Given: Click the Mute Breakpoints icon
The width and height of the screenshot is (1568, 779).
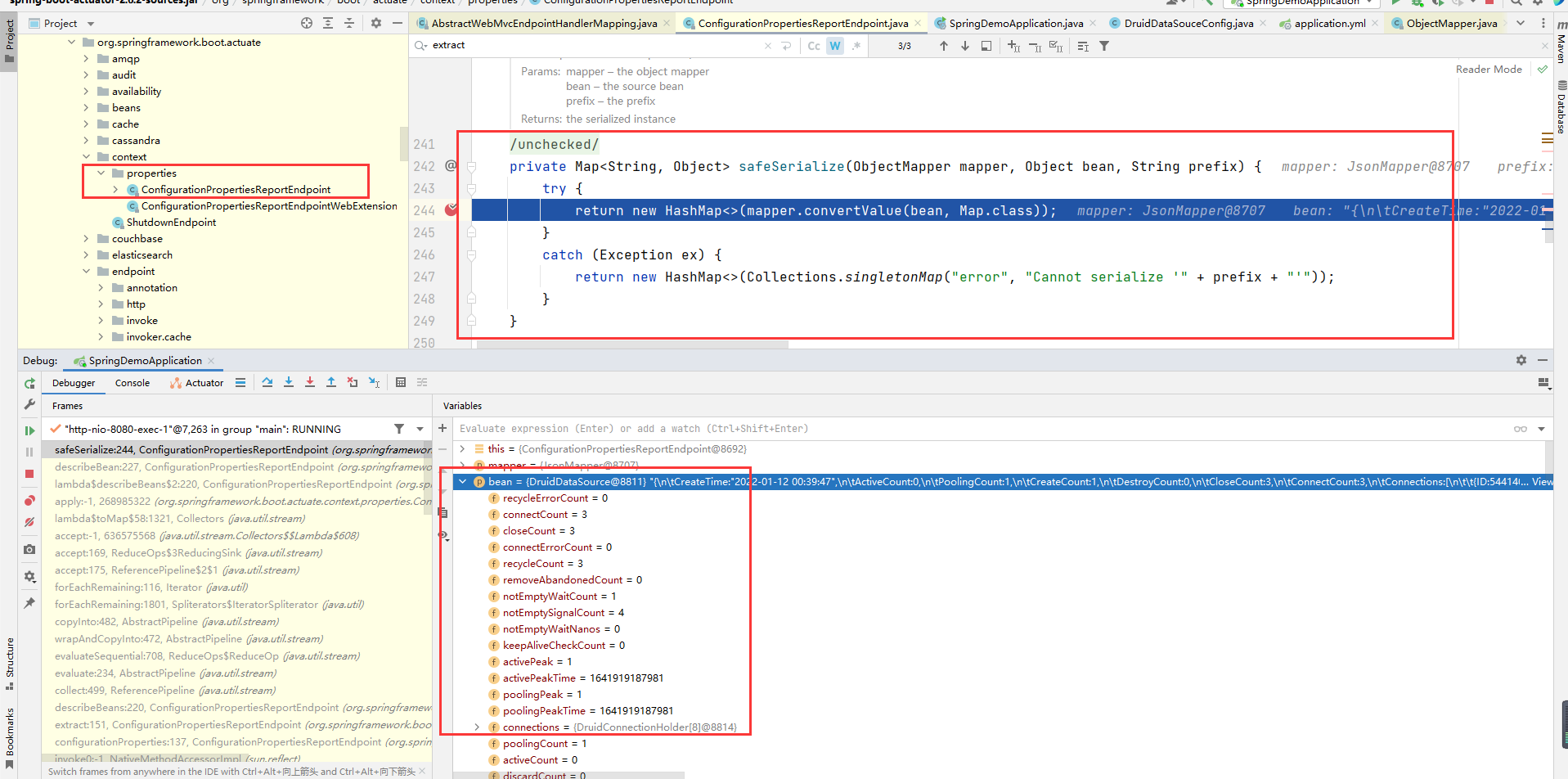Looking at the screenshot, I should point(29,522).
